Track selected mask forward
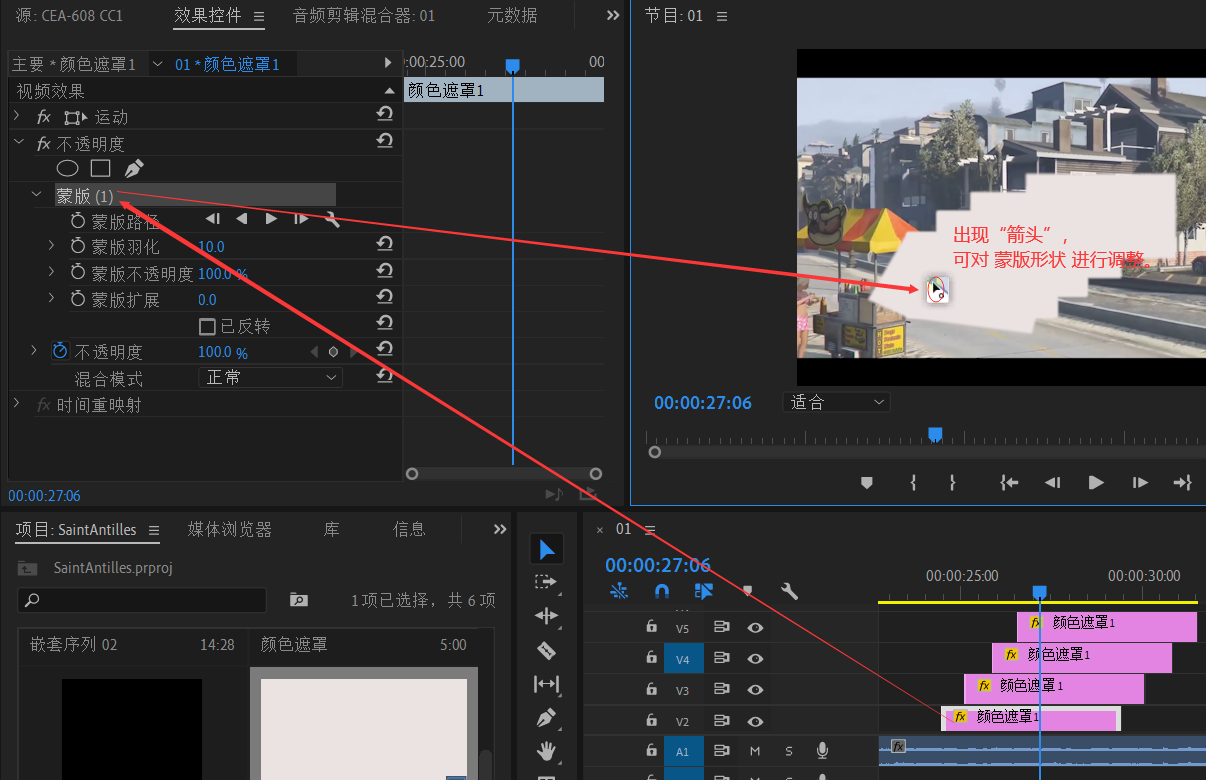This screenshot has height=780, width=1206. click(271, 219)
